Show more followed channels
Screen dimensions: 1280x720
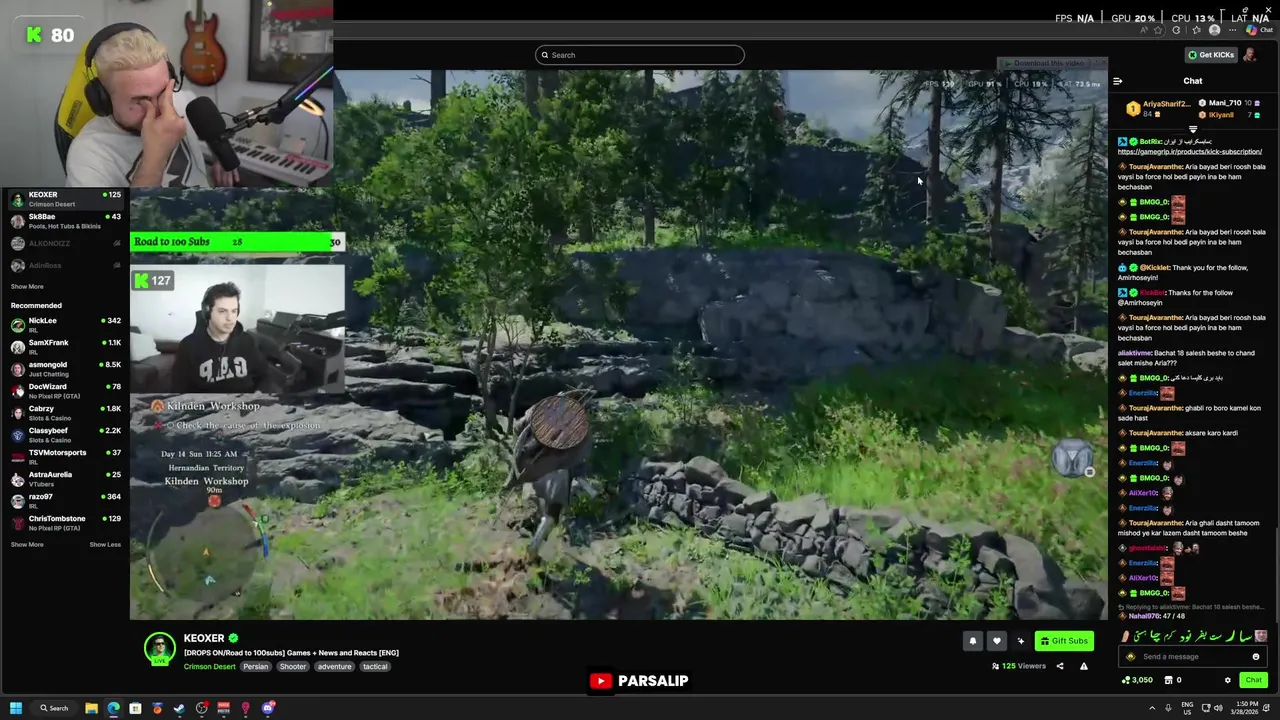[27, 286]
